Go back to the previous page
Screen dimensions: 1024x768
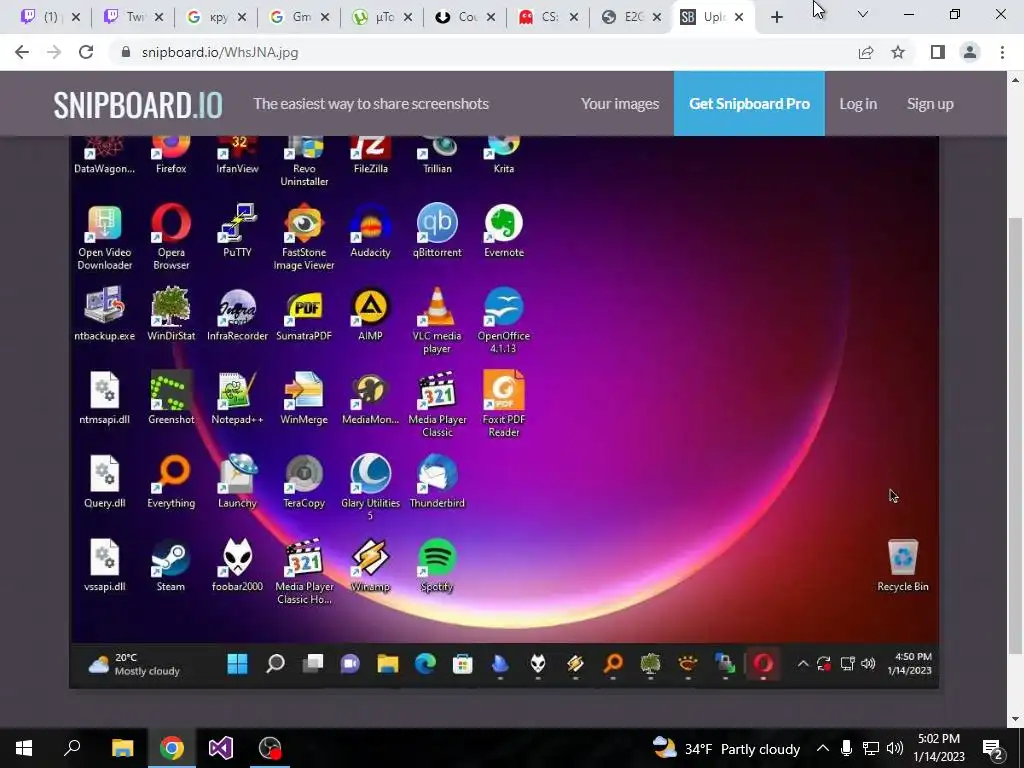pyautogui.click(x=22, y=52)
